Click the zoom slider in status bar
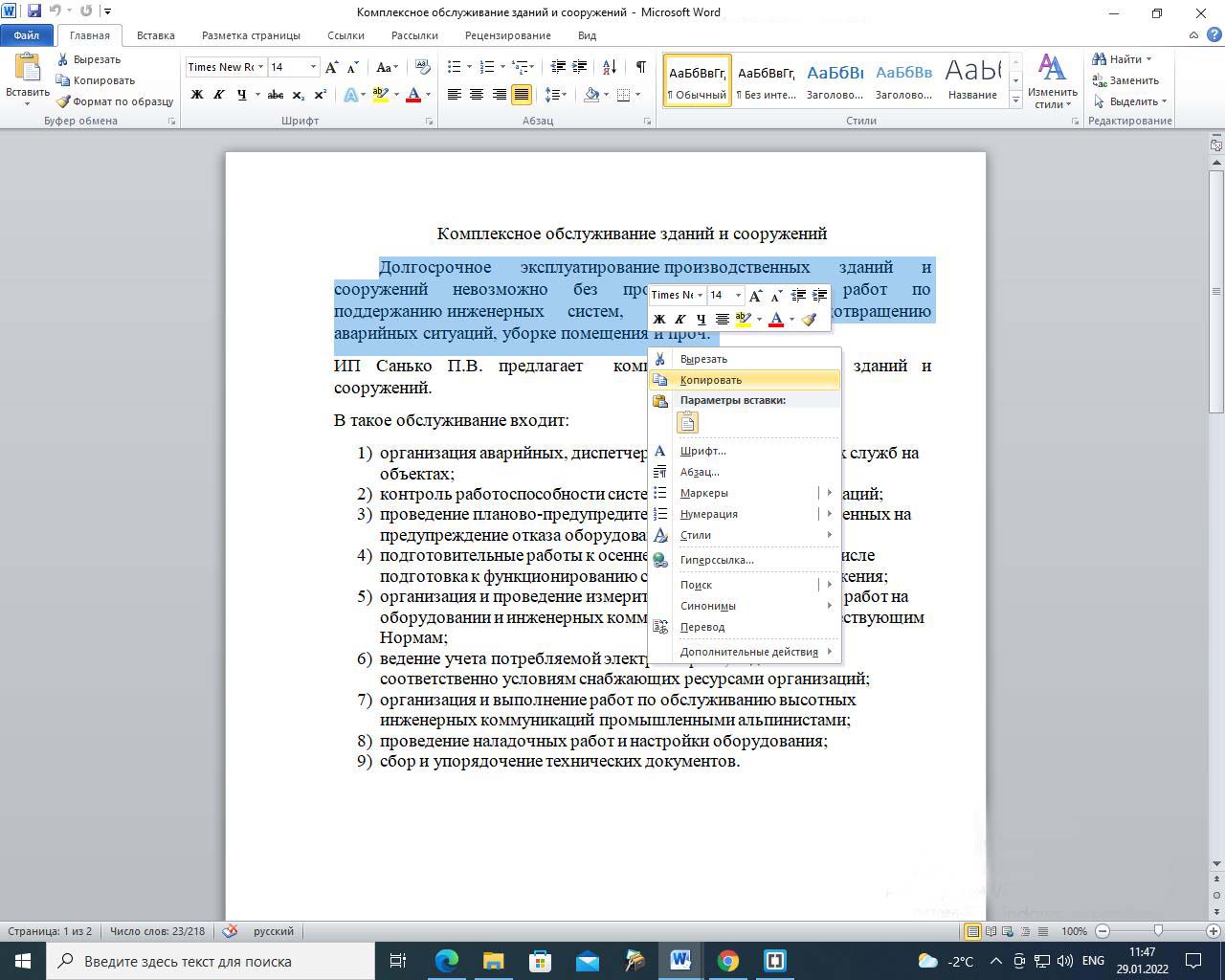 point(1158,931)
